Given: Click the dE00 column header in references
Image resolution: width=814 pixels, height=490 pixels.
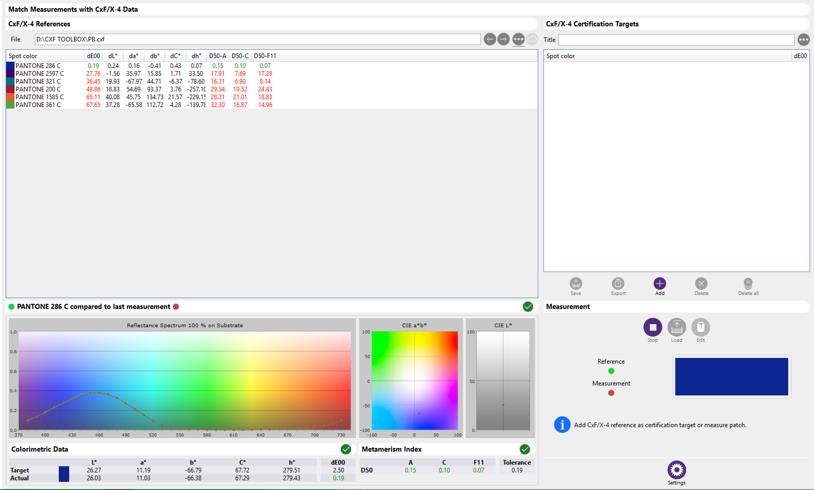Looking at the screenshot, I should click(x=93, y=56).
